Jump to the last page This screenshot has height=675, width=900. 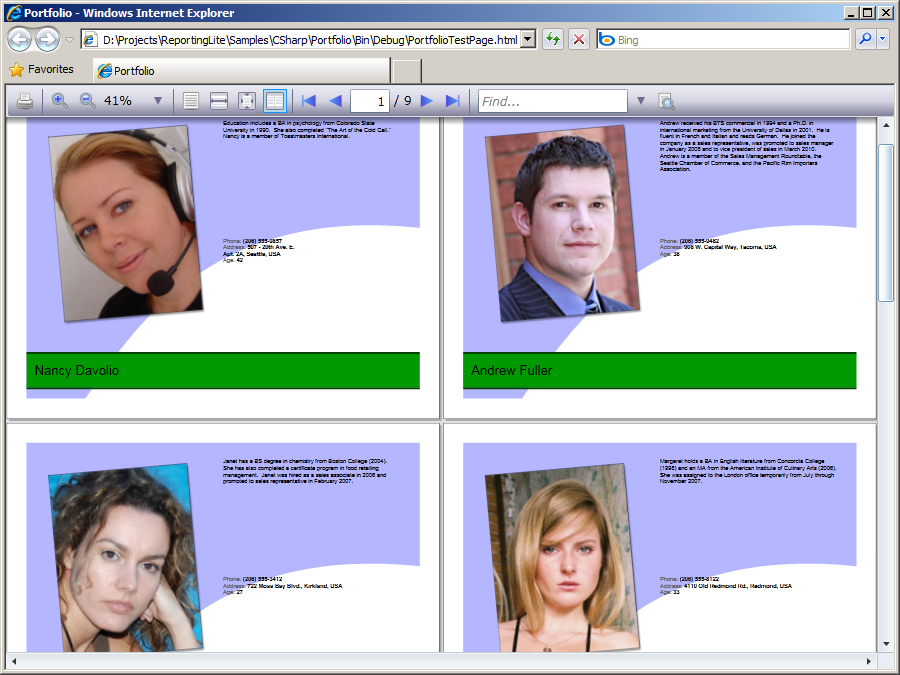[452, 101]
